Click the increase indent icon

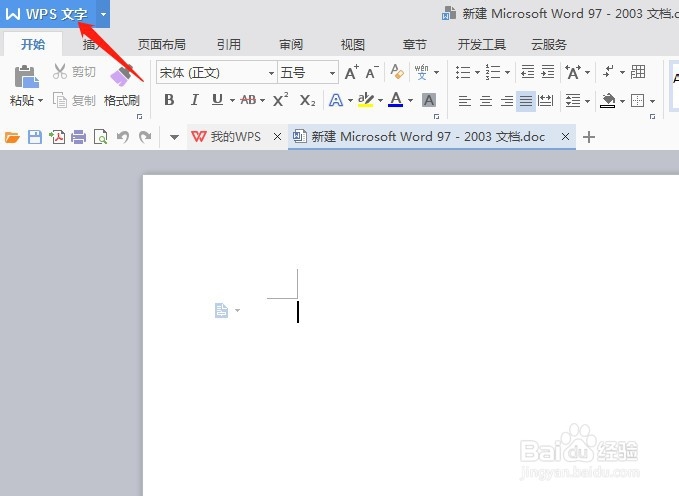click(x=548, y=72)
